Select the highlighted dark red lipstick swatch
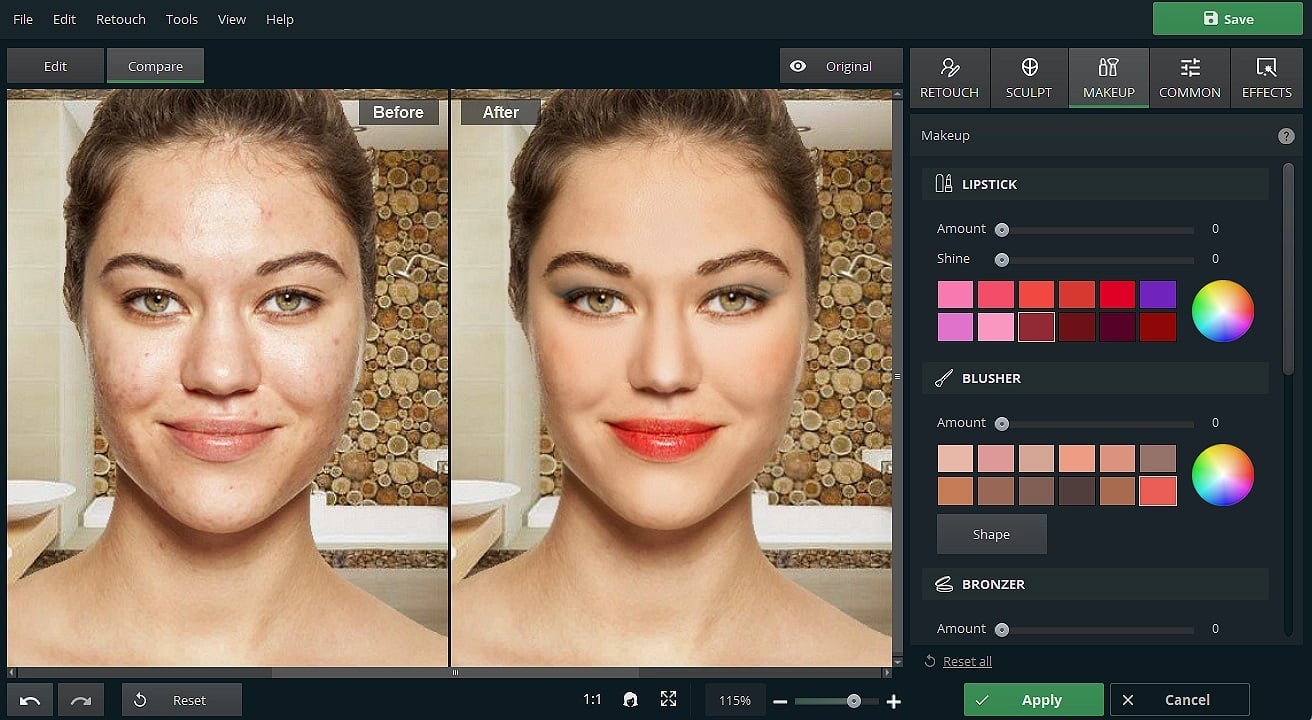 click(x=1036, y=327)
